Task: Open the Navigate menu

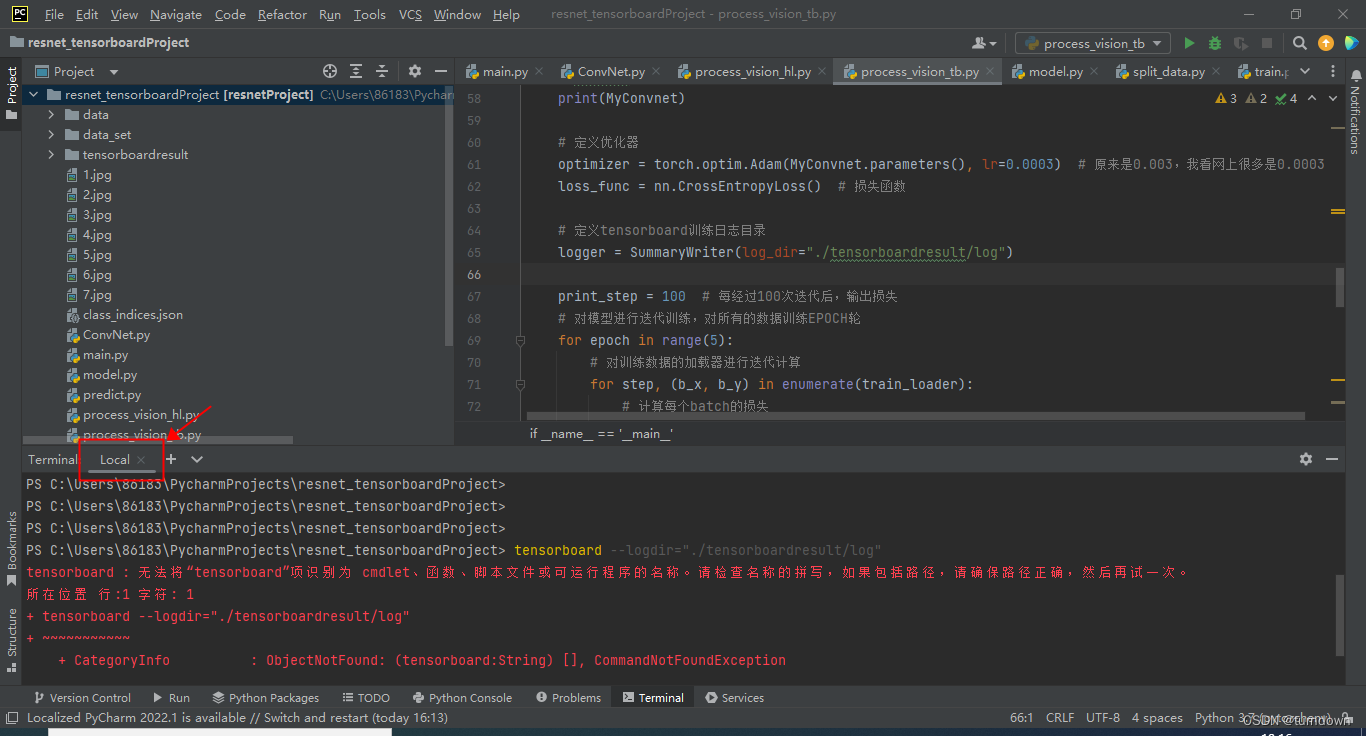Action: coord(175,14)
